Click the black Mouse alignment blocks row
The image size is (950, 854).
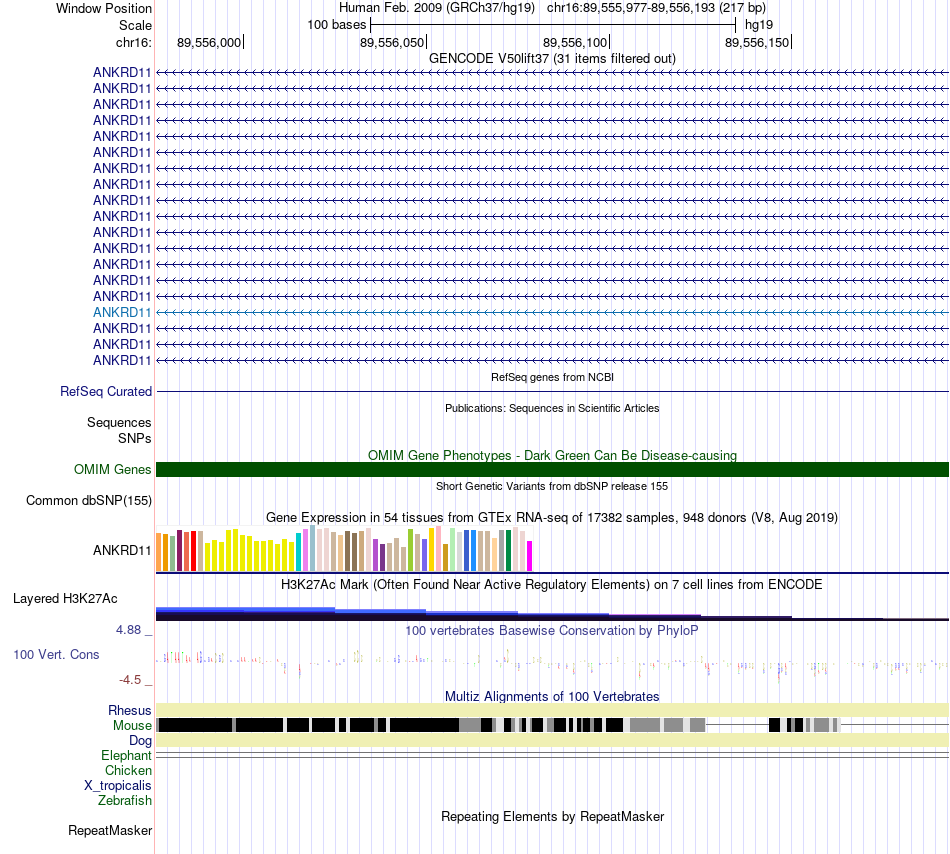click(x=553, y=725)
